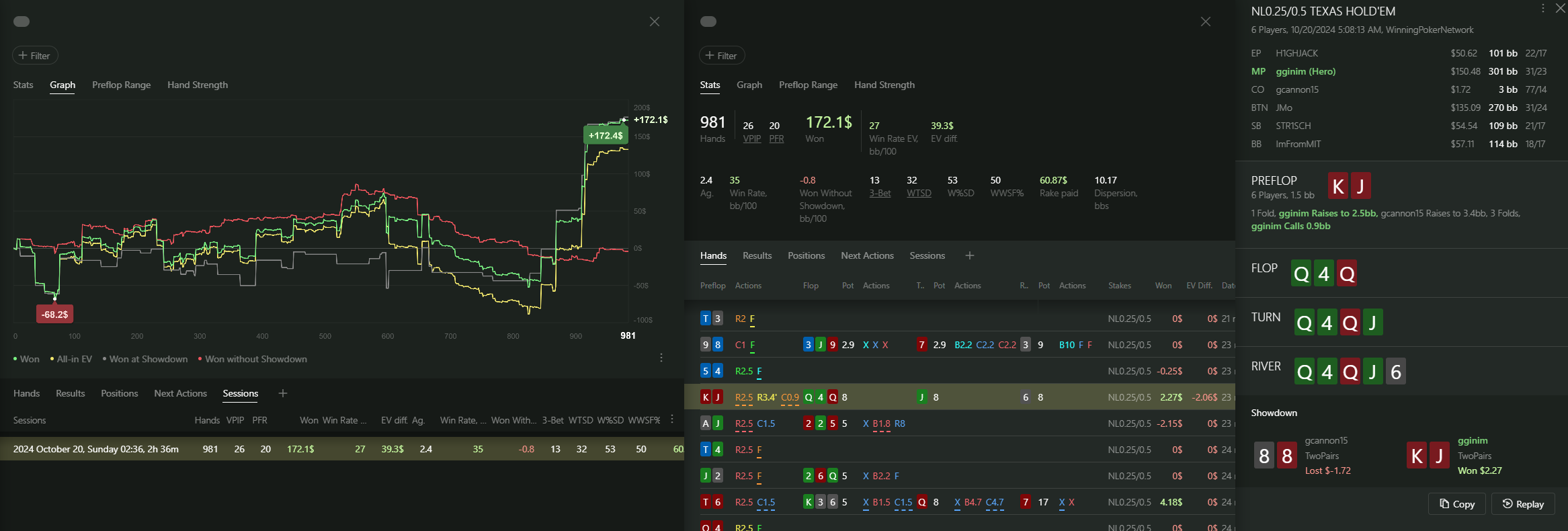The width and height of the screenshot is (1568, 531).
Task: Open Positions sub-tab in left panel
Action: point(119,393)
